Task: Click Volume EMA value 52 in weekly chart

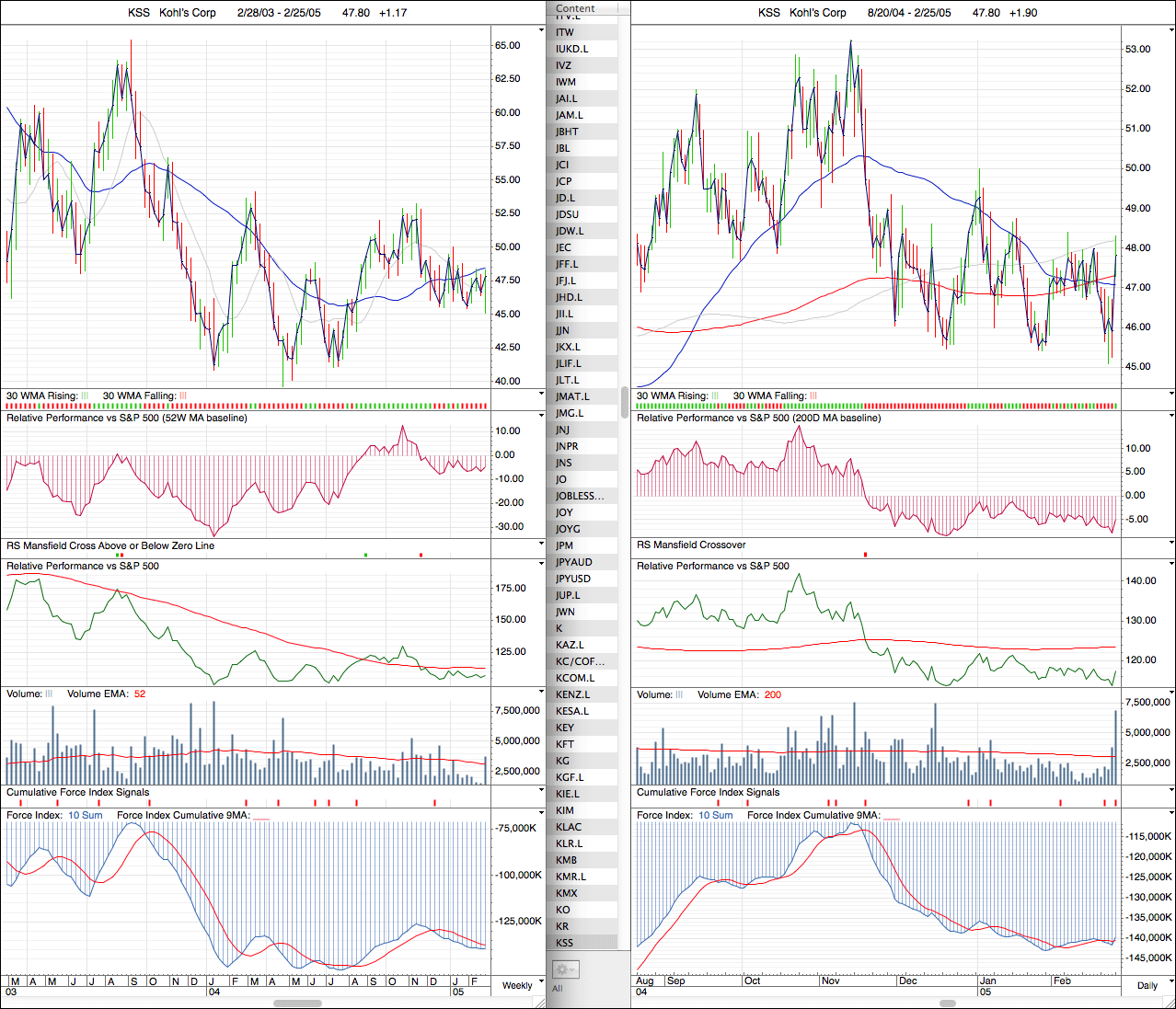Action: pyautogui.click(x=140, y=694)
